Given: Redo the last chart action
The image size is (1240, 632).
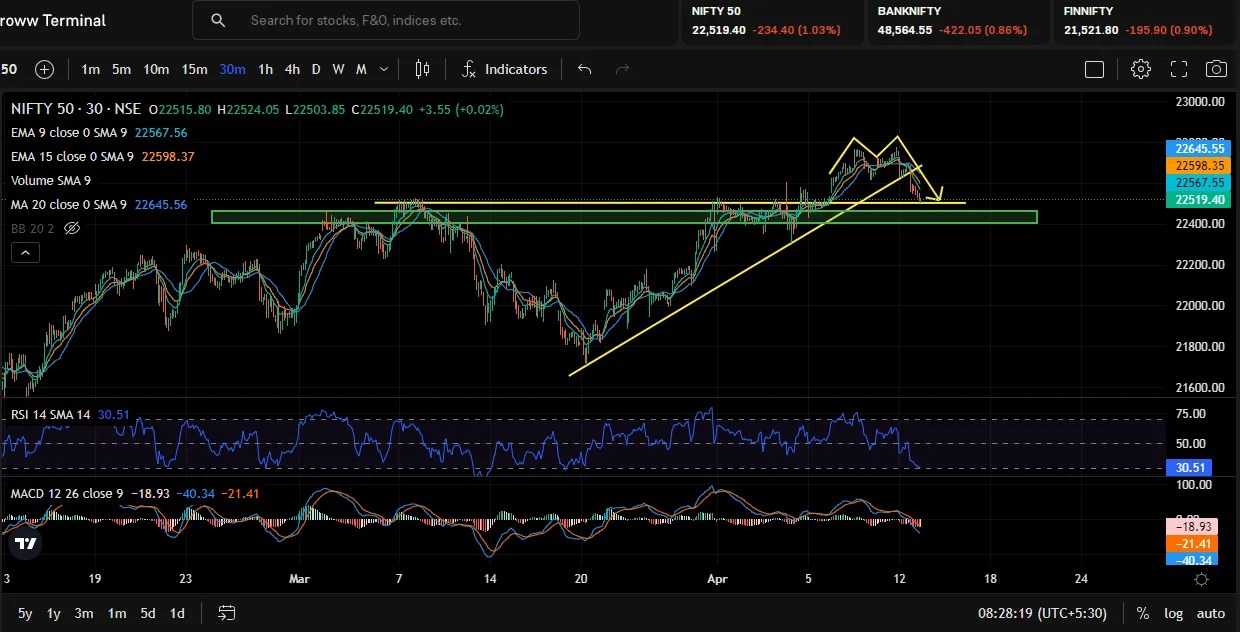Looking at the screenshot, I should point(622,69).
